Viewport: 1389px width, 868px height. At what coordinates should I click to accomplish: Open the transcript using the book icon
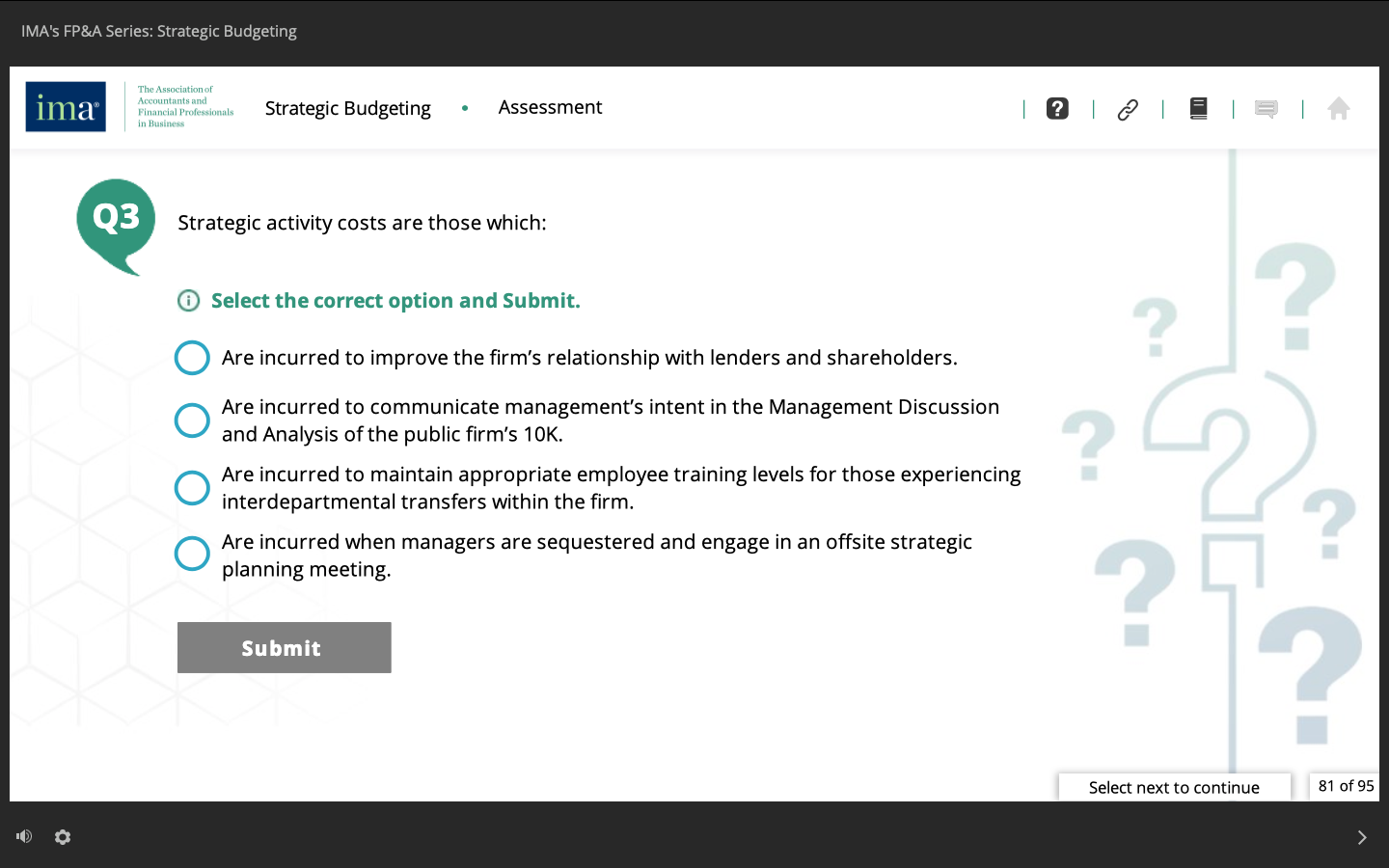(1198, 108)
